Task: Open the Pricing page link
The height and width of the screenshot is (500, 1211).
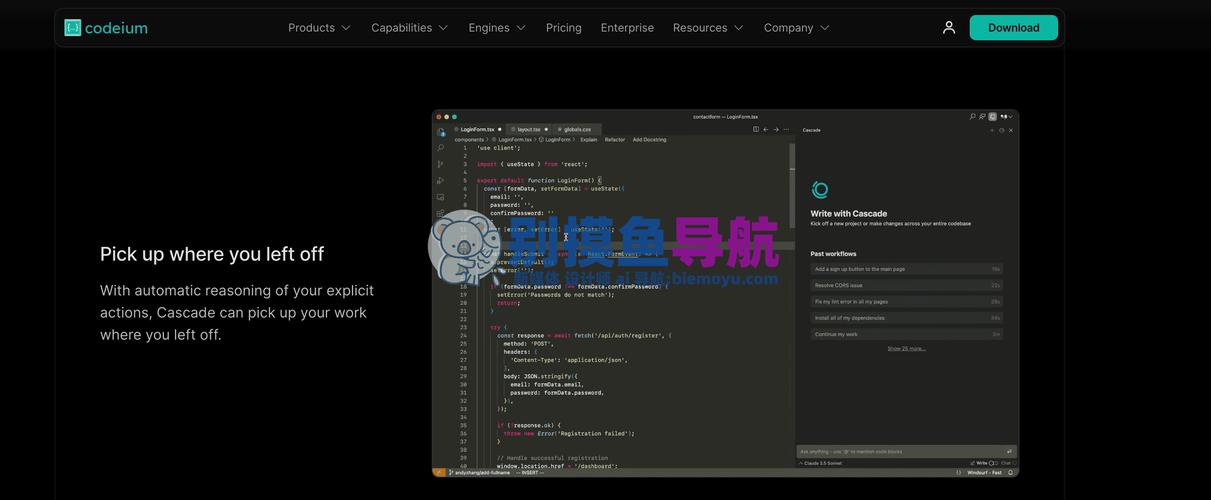Action: coord(564,28)
